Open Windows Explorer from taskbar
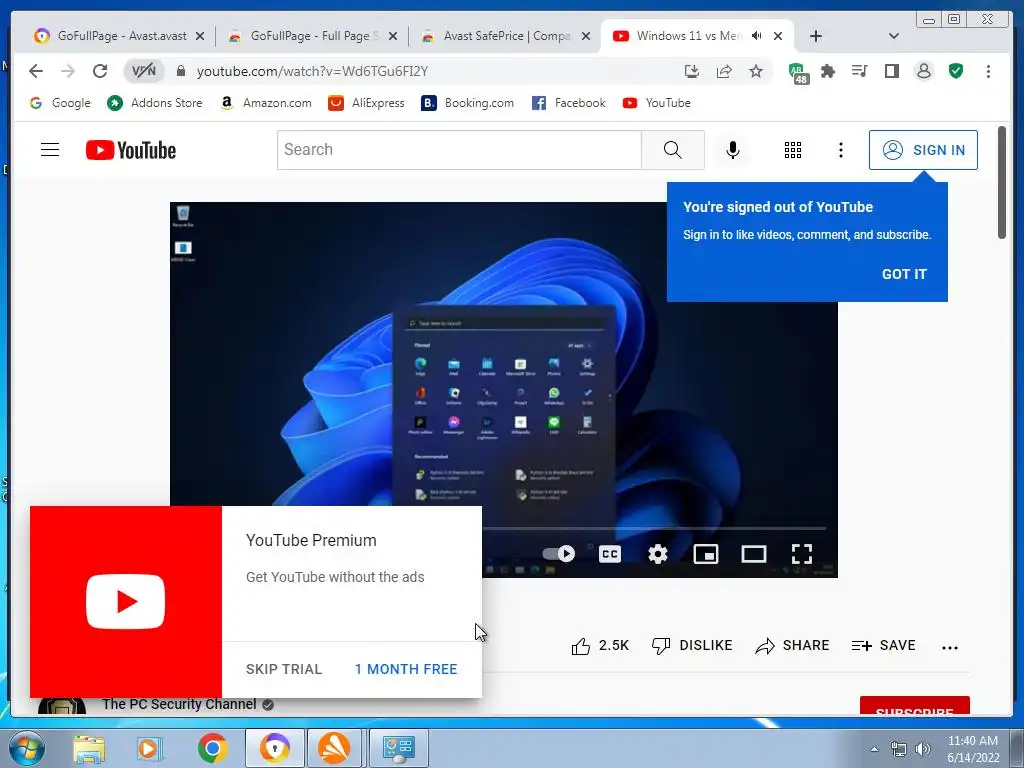This screenshot has height=768, width=1024. click(x=89, y=748)
